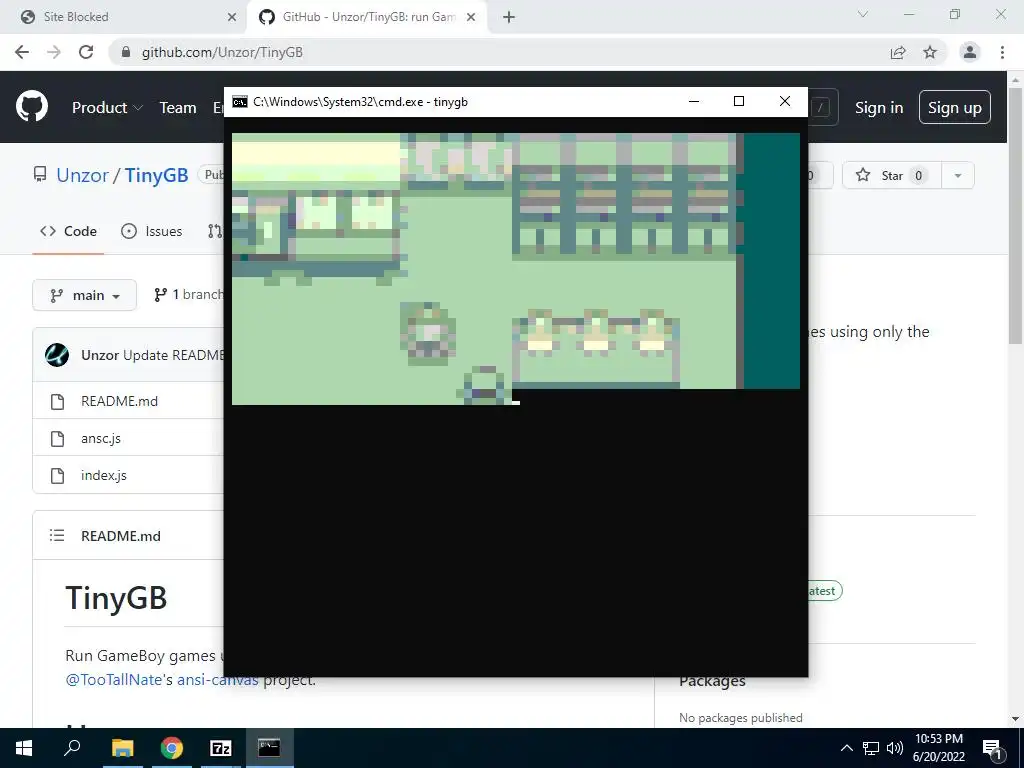
Task: Expand the Product menu in GitHub header
Action: (107, 107)
